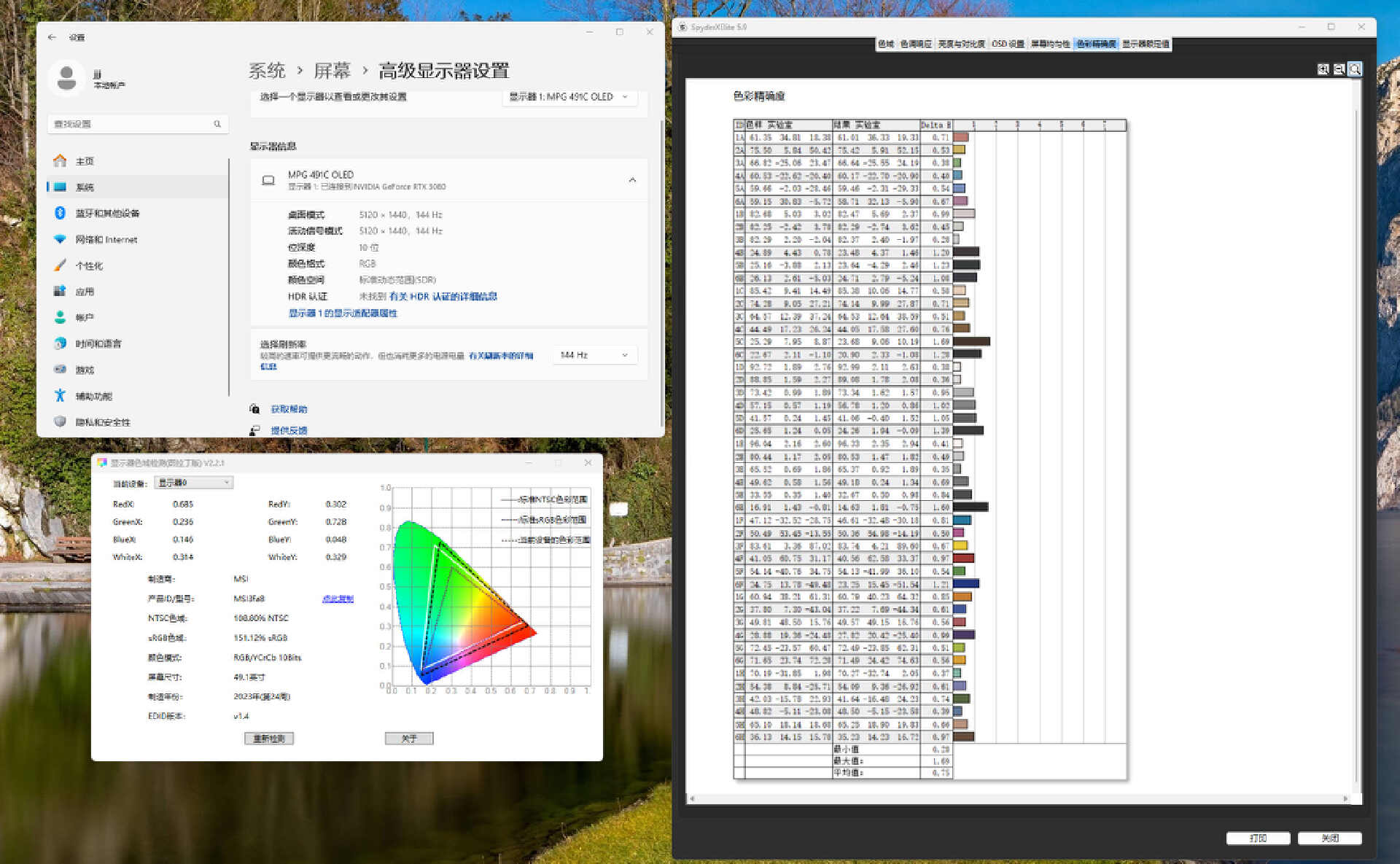Image resolution: width=1400 pixels, height=864 pixels.
Task: Click search icon in Settings search box
Action: pyautogui.click(x=217, y=124)
